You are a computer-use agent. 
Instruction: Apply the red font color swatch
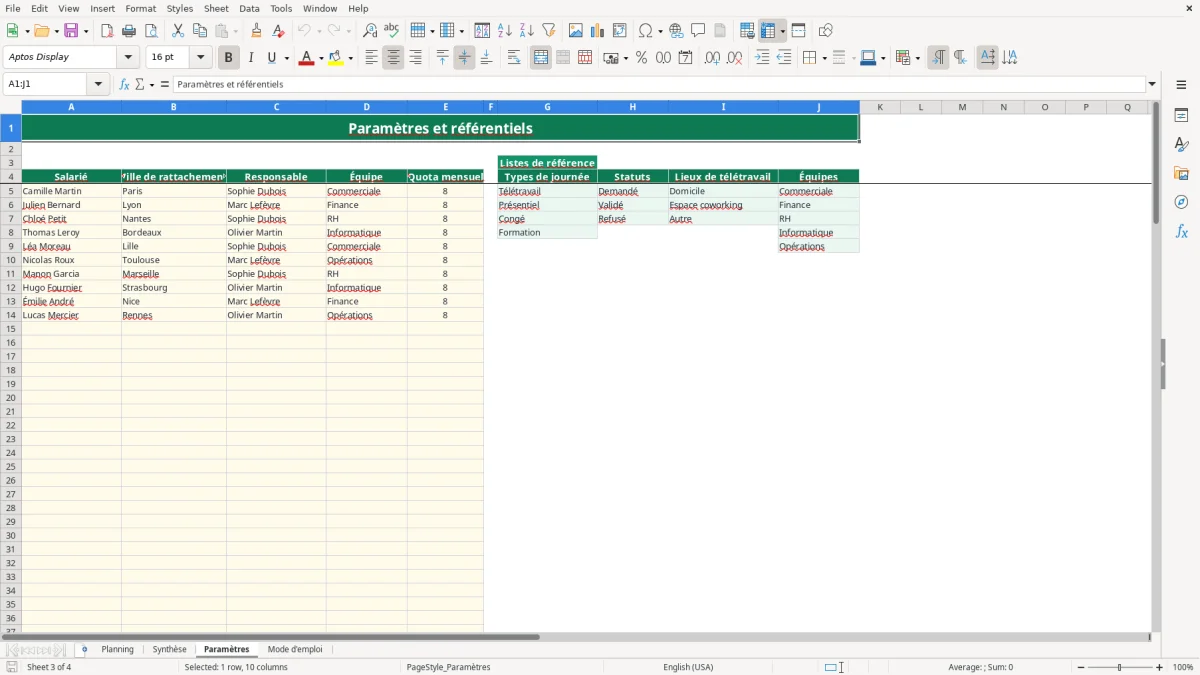pyautogui.click(x=305, y=58)
